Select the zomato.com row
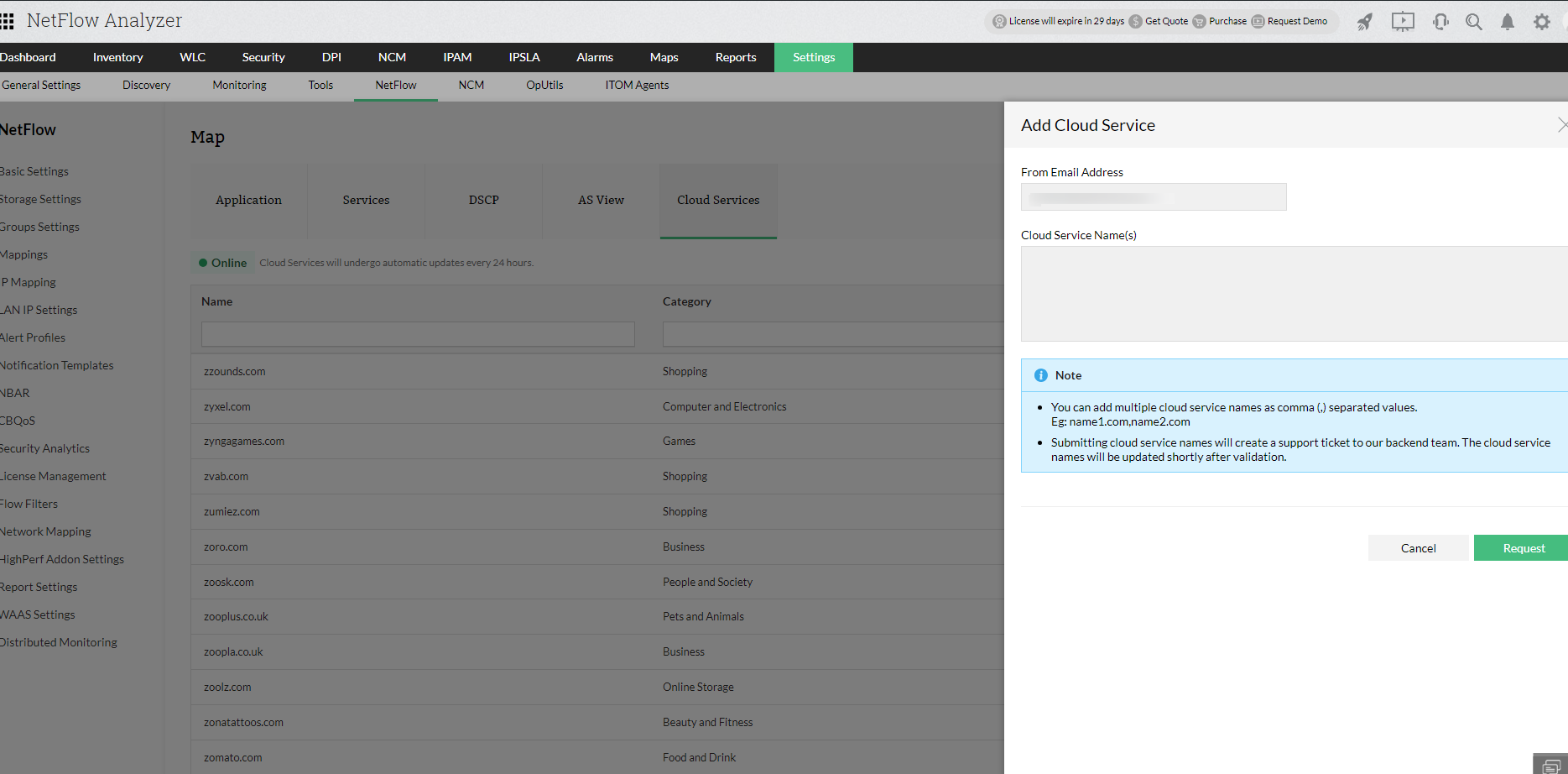This screenshot has height=774, width=1568. [597, 757]
